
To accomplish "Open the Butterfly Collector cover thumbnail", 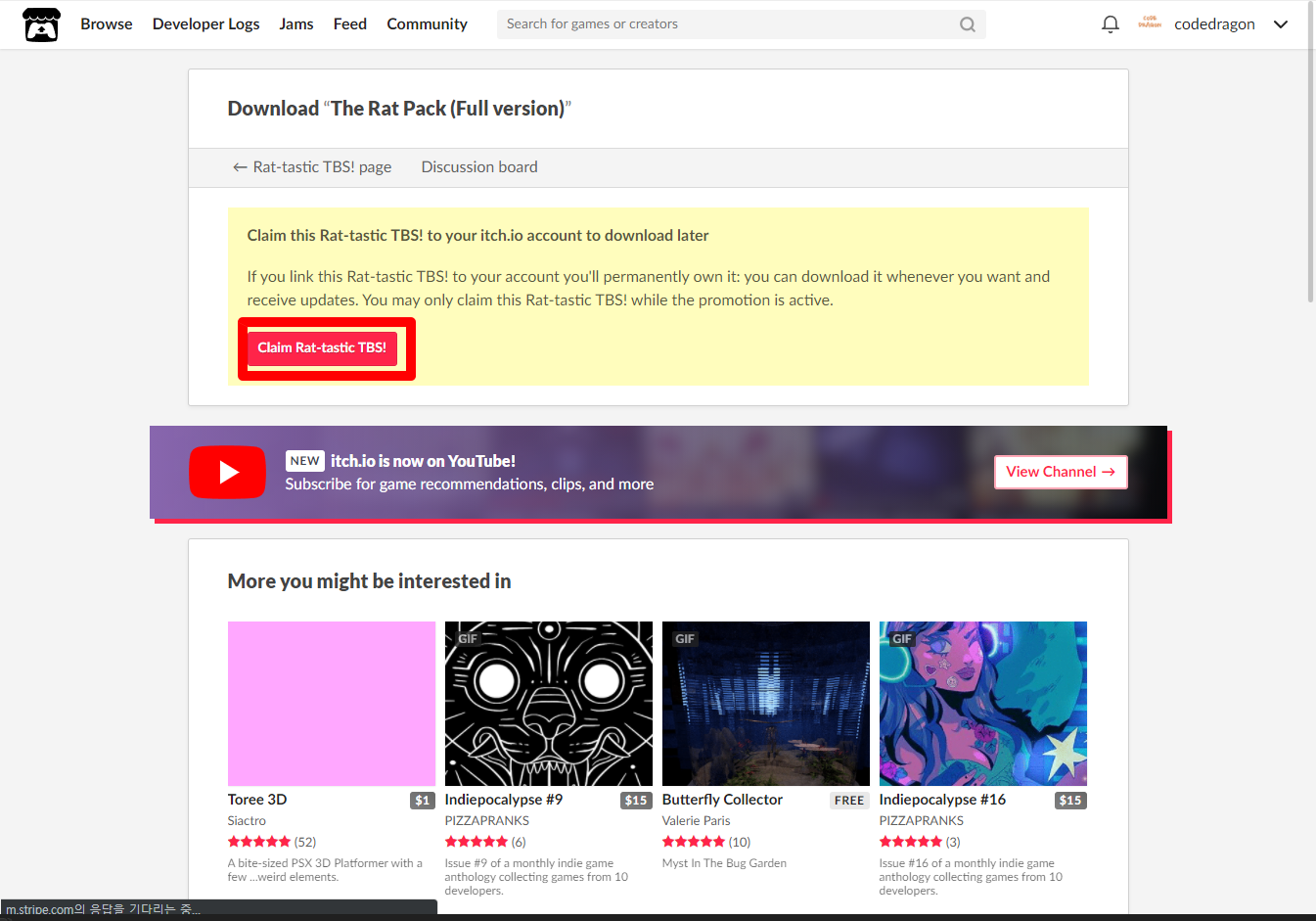I will point(766,704).
